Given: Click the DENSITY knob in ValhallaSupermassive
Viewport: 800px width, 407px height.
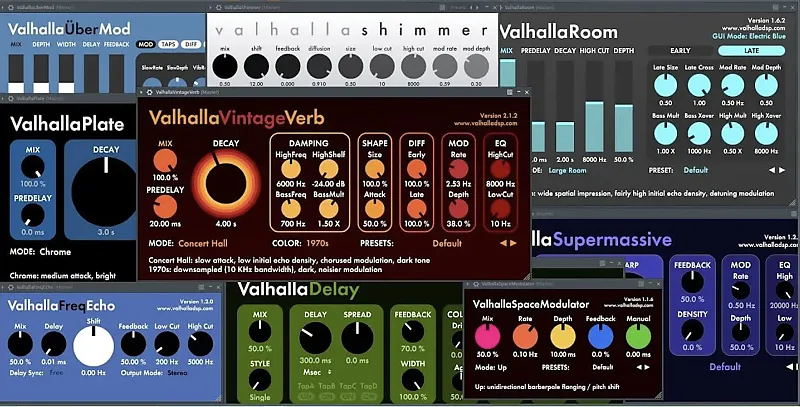Looking at the screenshot, I should pyautogui.click(x=692, y=330).
